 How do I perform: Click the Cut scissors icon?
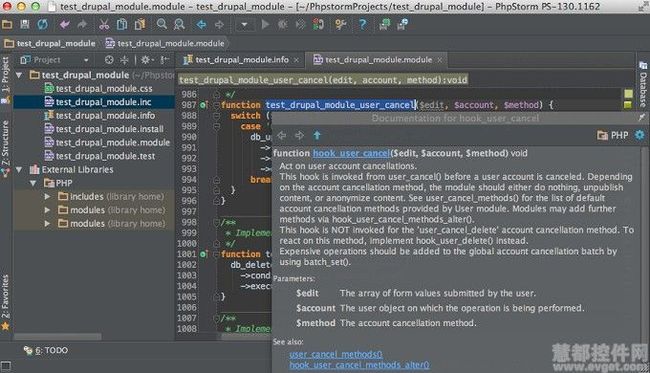point(104,24)
